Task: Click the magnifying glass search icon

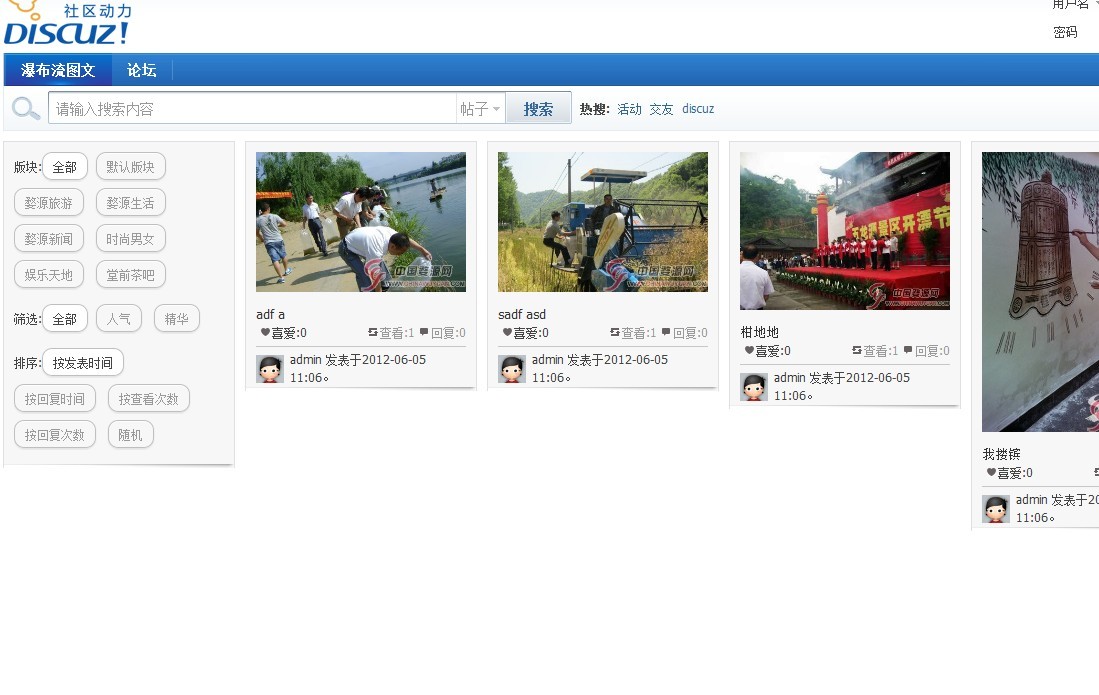Action: 26,109
